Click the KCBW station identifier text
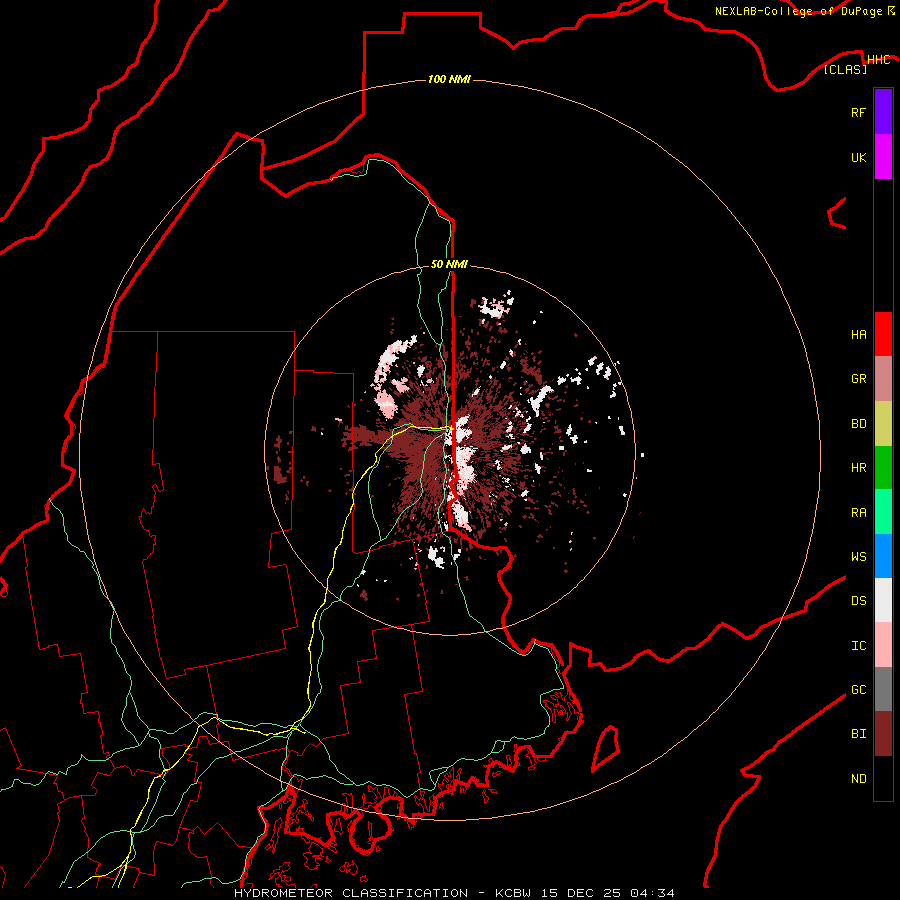The image size is (900, 900). pyautogui.click(x=515, y=893)
